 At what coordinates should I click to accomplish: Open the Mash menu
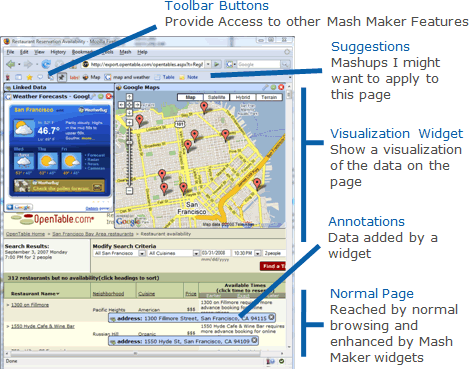point(125,52)
